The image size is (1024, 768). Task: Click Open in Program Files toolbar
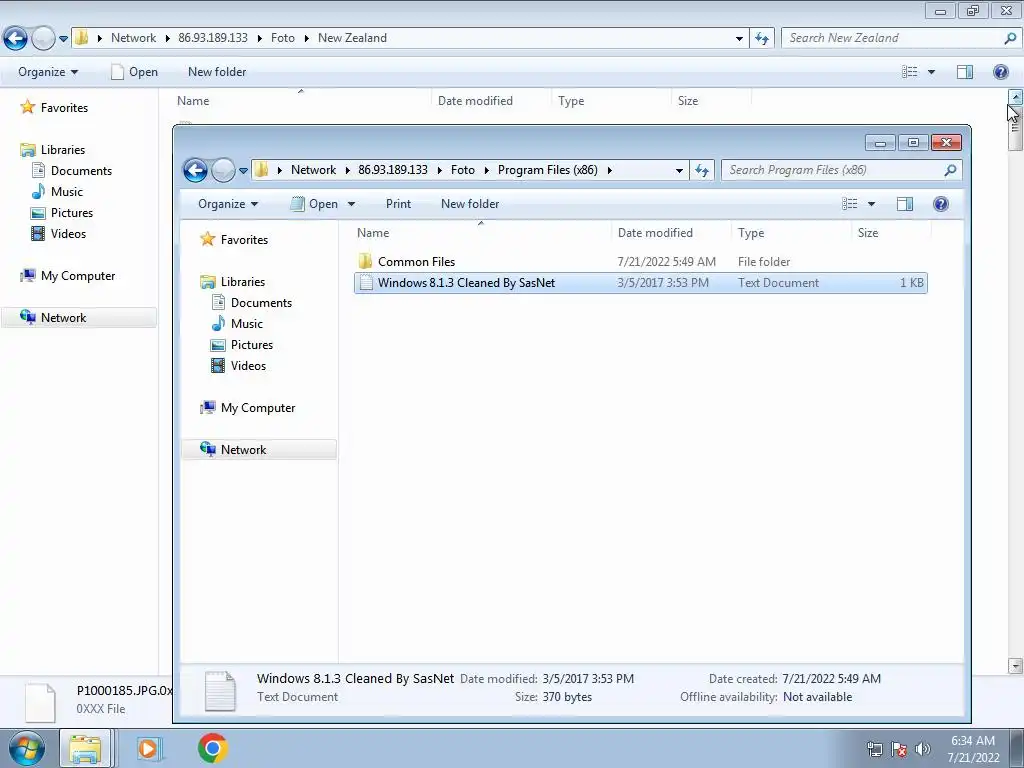tap(315, 204)
